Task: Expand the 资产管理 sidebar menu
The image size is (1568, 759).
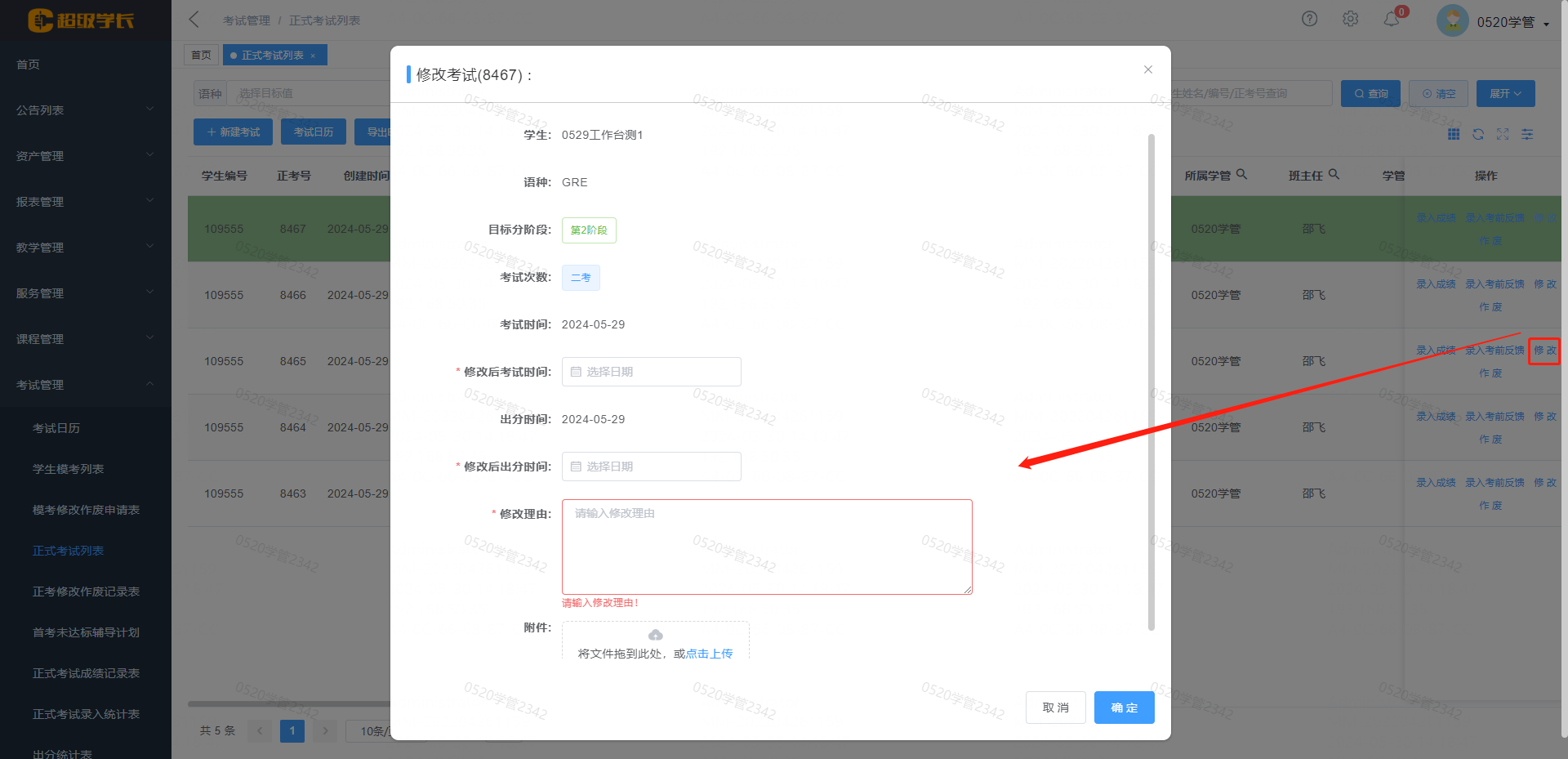Action: 85,156
